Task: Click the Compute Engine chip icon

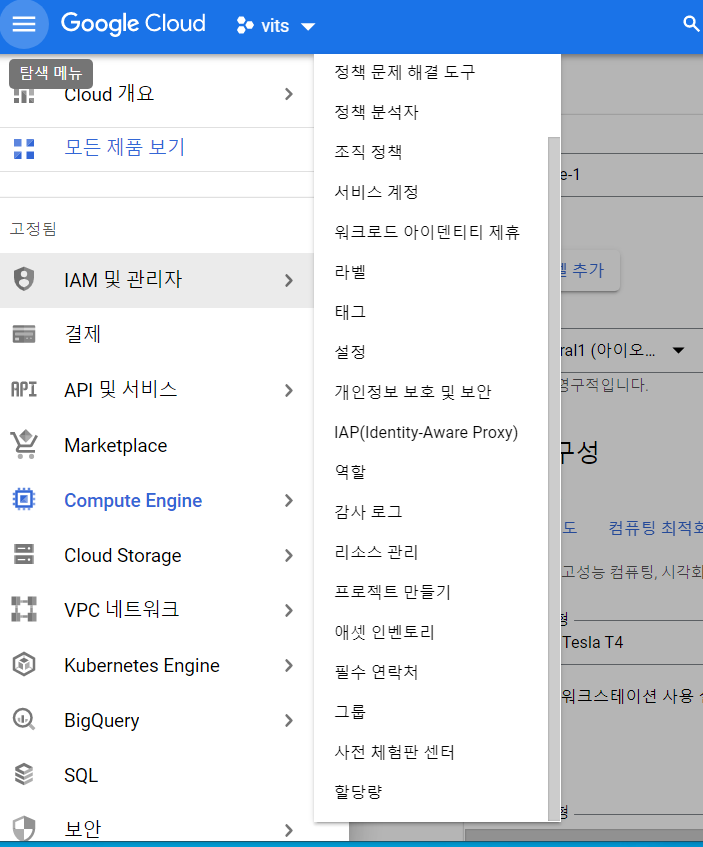Action: coord(24,500)
